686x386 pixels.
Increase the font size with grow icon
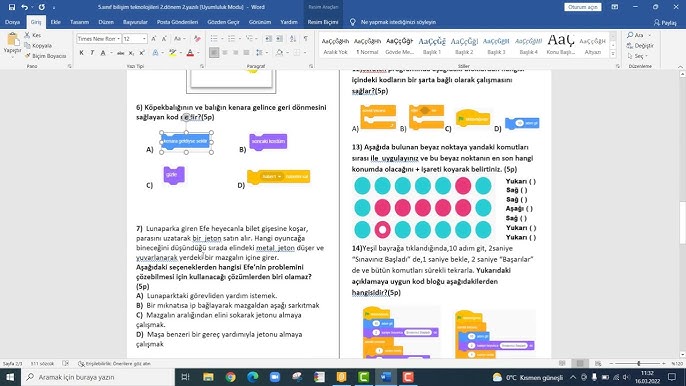pos(154,39)
